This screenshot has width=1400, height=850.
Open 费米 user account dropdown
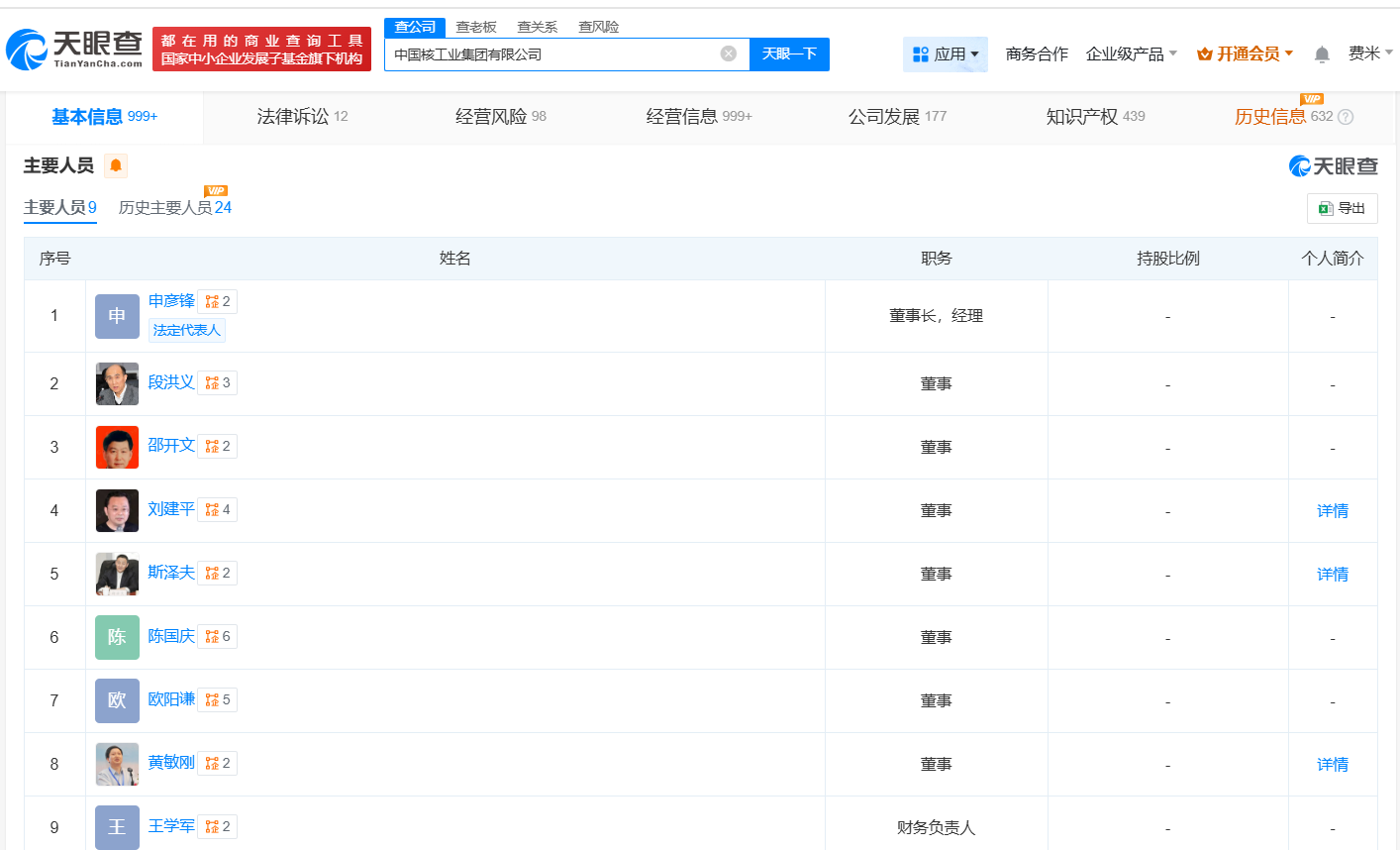coord(1369,53)
